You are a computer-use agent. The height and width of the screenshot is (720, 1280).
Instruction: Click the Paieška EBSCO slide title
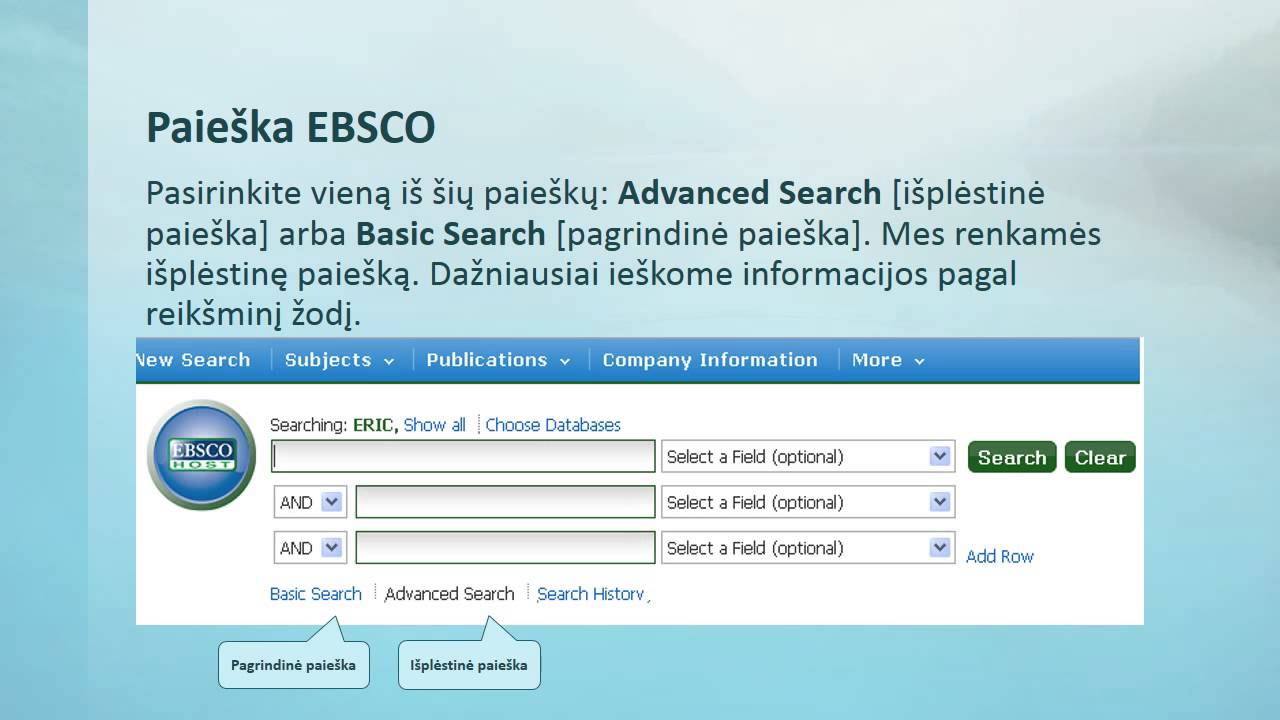pos(291,128)
